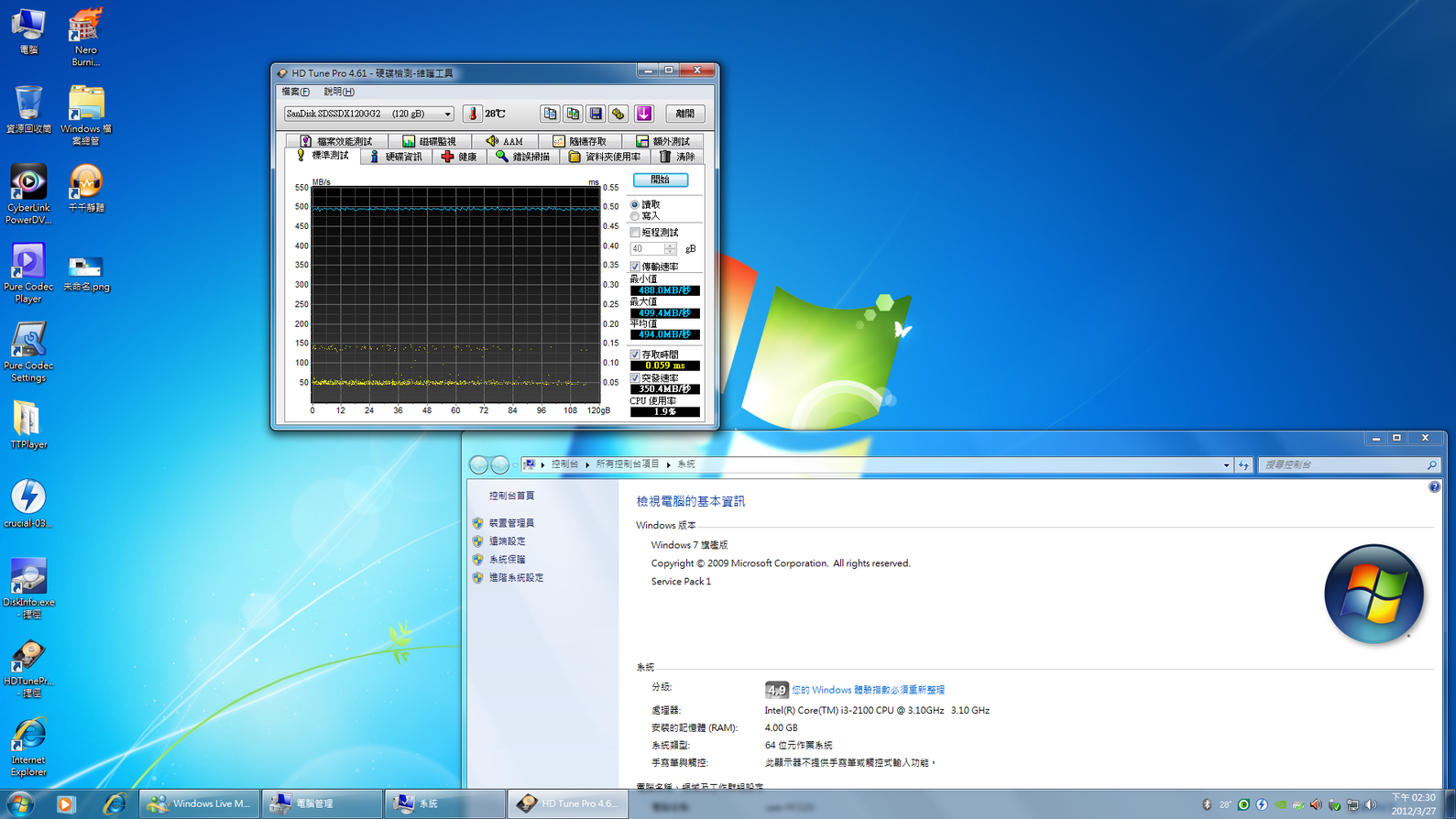
Task: Open HD Tune options (gold chain icon)
Action: click(x=619, y=114)
